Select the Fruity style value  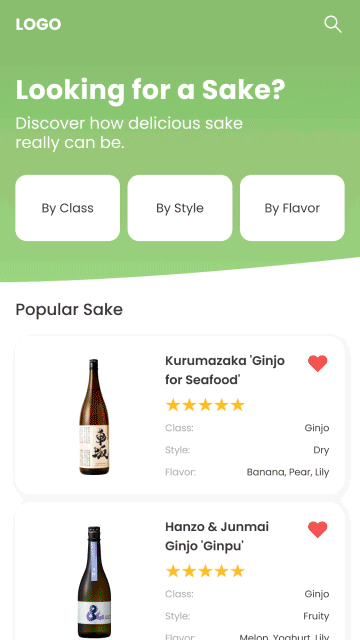[316, 616]
